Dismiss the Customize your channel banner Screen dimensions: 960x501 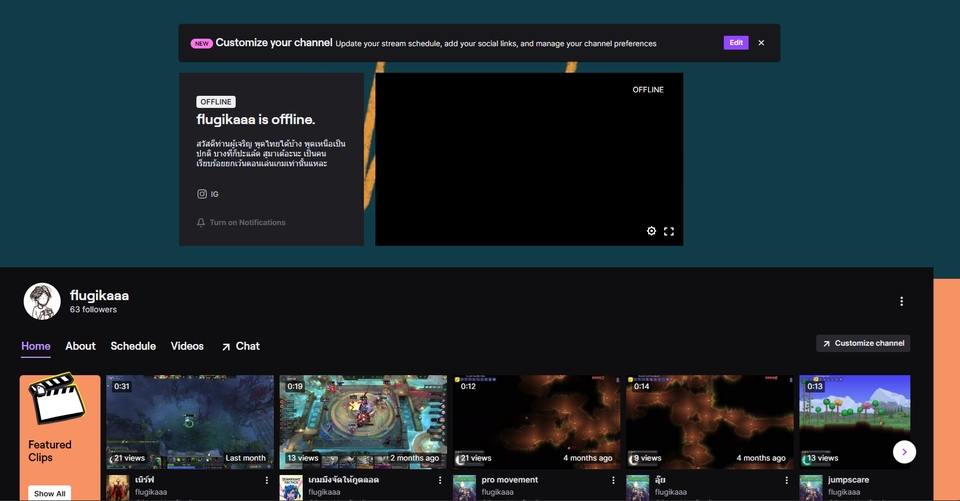click(761, 43)
